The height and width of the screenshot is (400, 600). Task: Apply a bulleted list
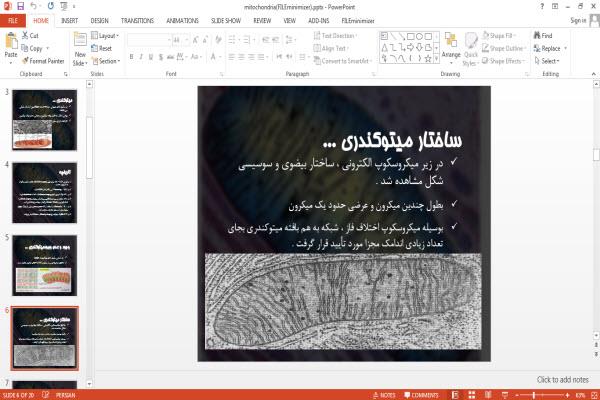coord(232,39)
